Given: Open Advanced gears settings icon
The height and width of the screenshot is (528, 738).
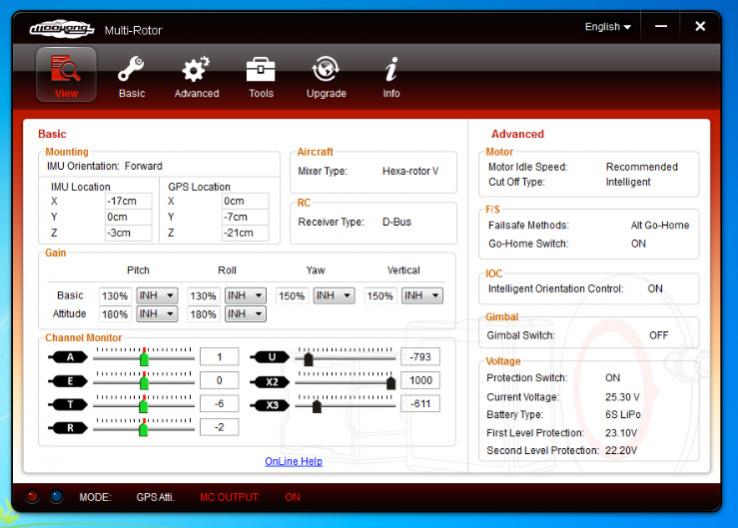Looking at the screenshot, I should pyautogui.click(x=196, y=69).
